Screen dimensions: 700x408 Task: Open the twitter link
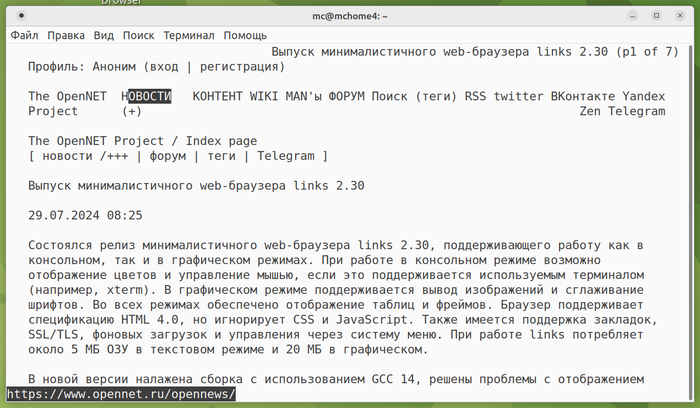pyautogui.click(x=518, y=96)
